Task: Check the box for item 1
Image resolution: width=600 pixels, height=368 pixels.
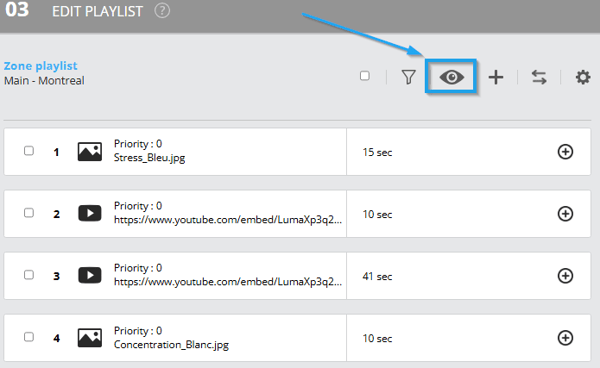Action: [x=29, y=151]
